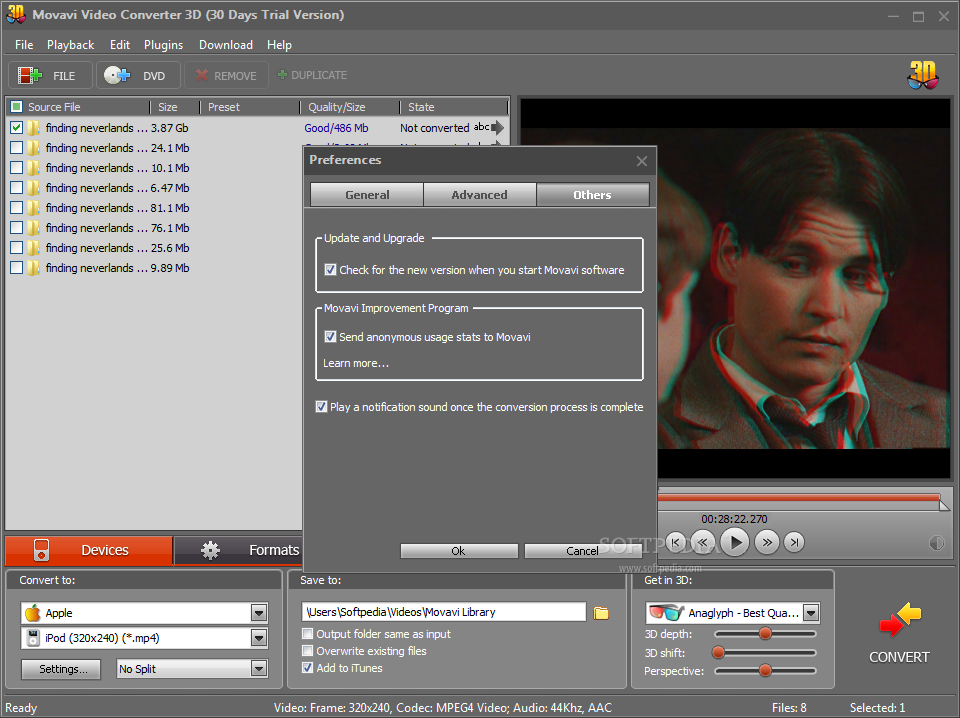Click the abc rename icon in first row
The height and width of the screenshot is (718, 960).
[x=481, y=127]
